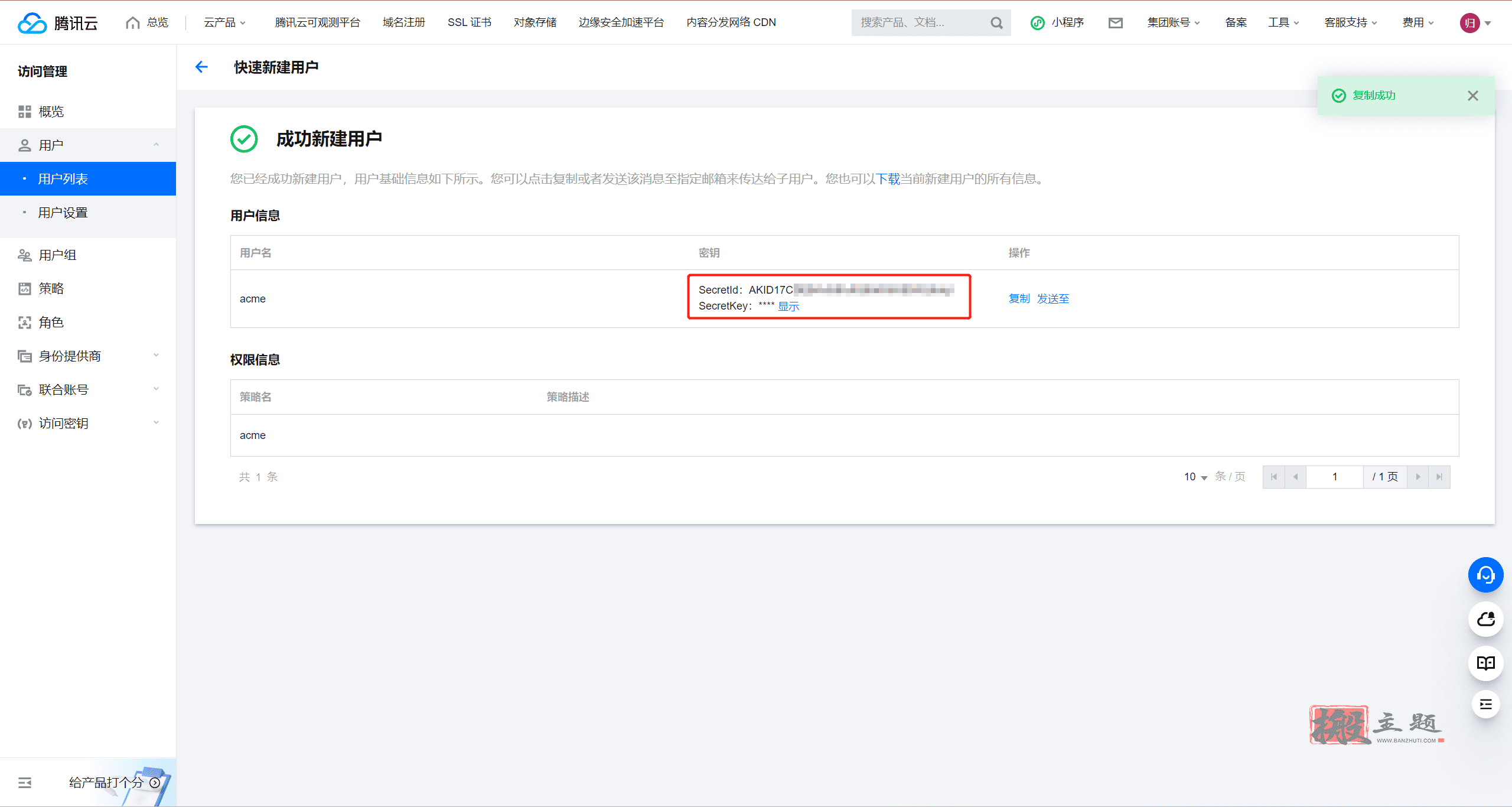Click the floating list menu icon
This screenshot has width=1512, height=807.
click(x=1485, y=704)
